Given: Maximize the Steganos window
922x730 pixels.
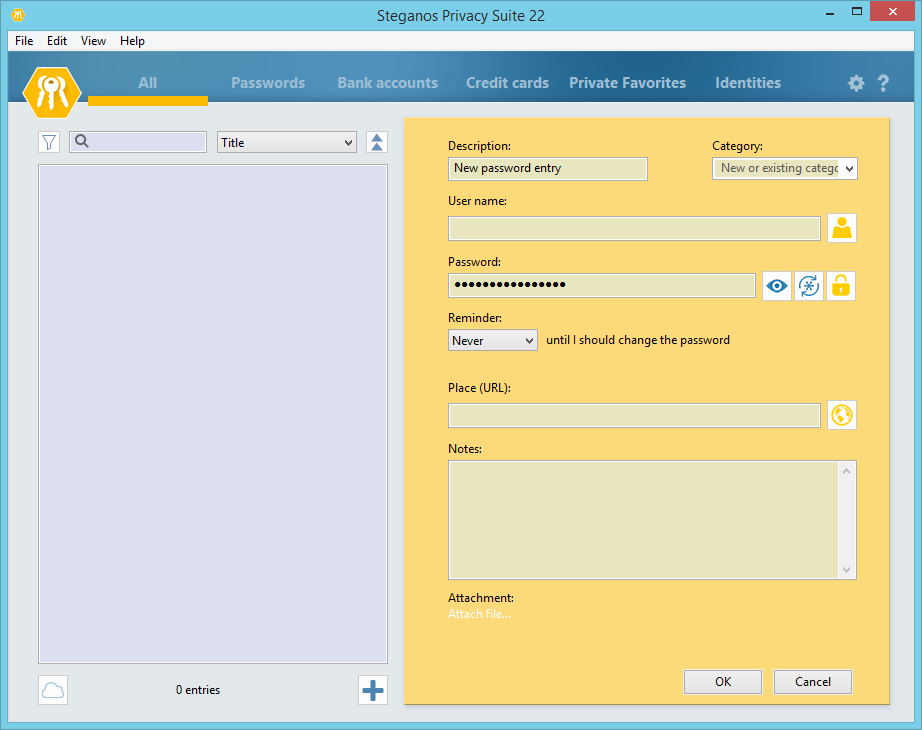Looking at the screenshot, I should pyautogui.click(x=857, y=12).
